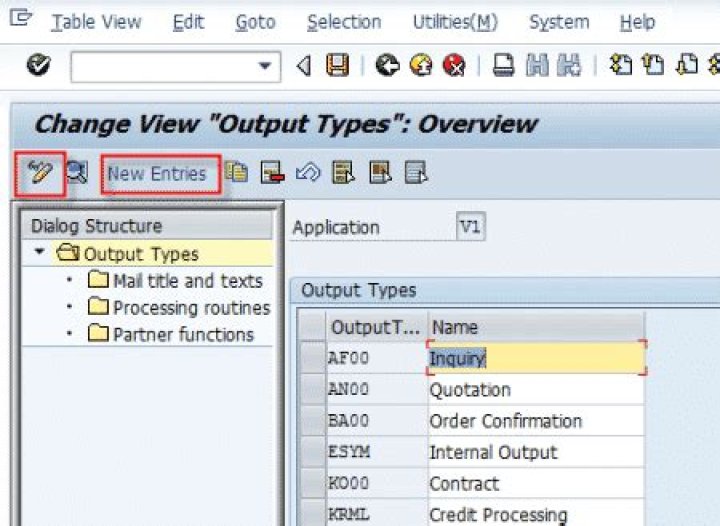Viewport: 720px width, 526px height.
Task: Select Mail title and texts folder
Action: (175, 280)
